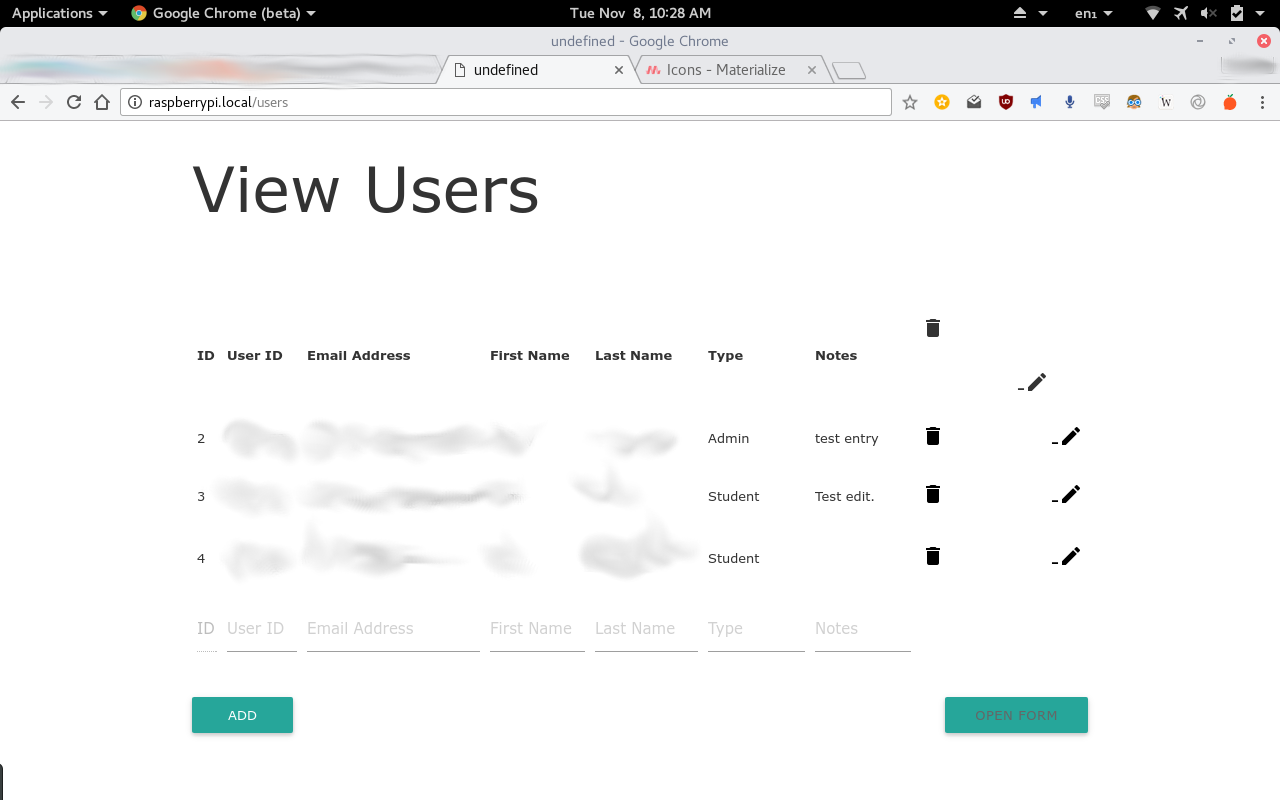Open the yellow star bookmark extension
1280x800 pixels.
[x=942, y=102]
